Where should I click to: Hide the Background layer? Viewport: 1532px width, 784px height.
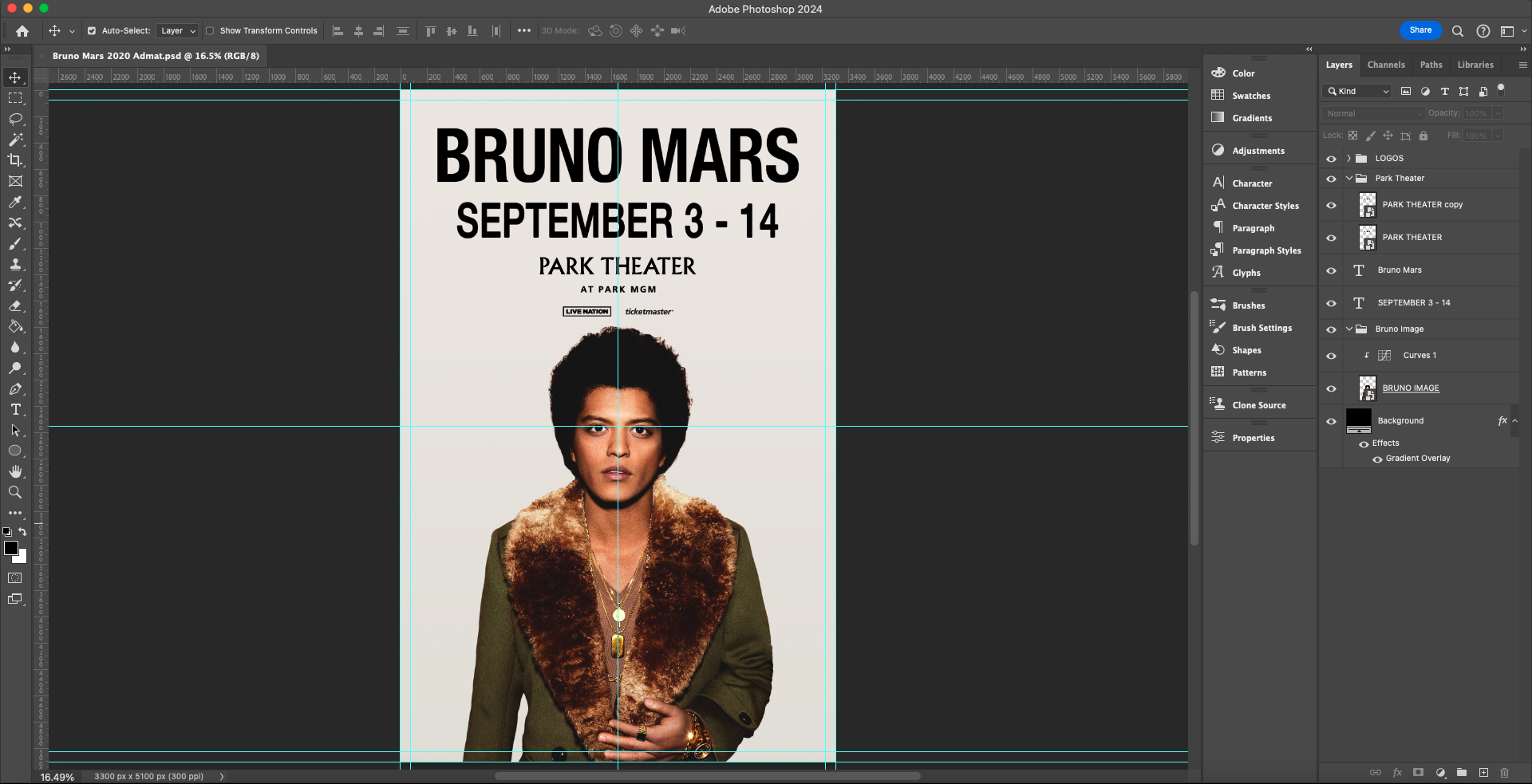pos(1331,421)
